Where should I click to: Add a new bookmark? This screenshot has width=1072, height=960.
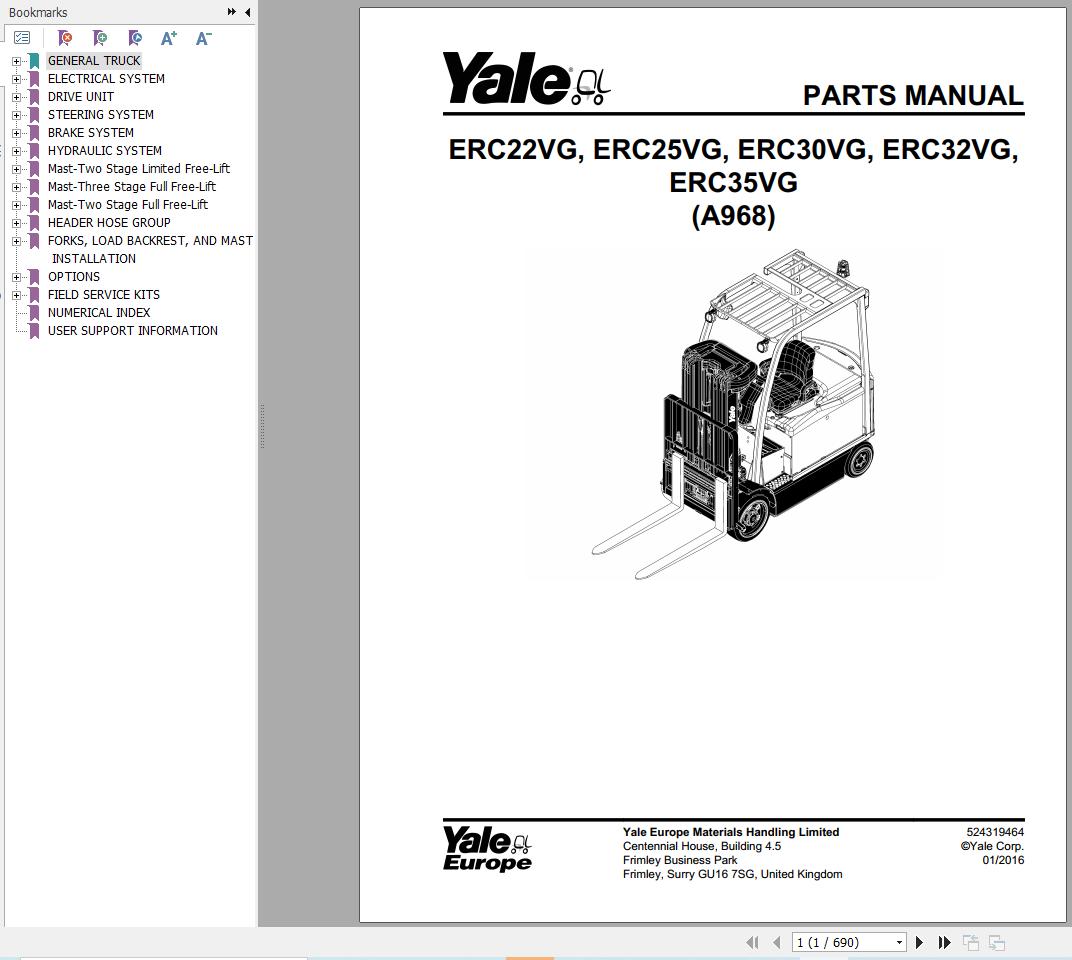[x=100, y=37]
